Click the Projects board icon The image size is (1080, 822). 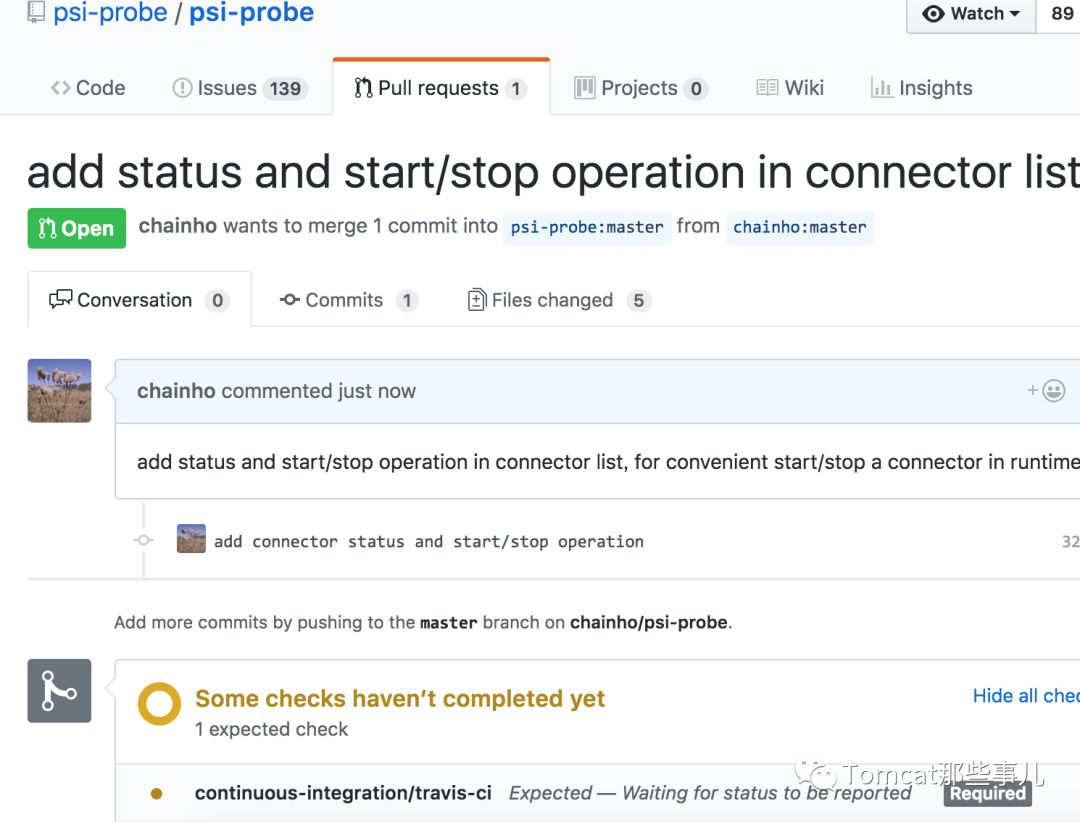coord(584,88)
